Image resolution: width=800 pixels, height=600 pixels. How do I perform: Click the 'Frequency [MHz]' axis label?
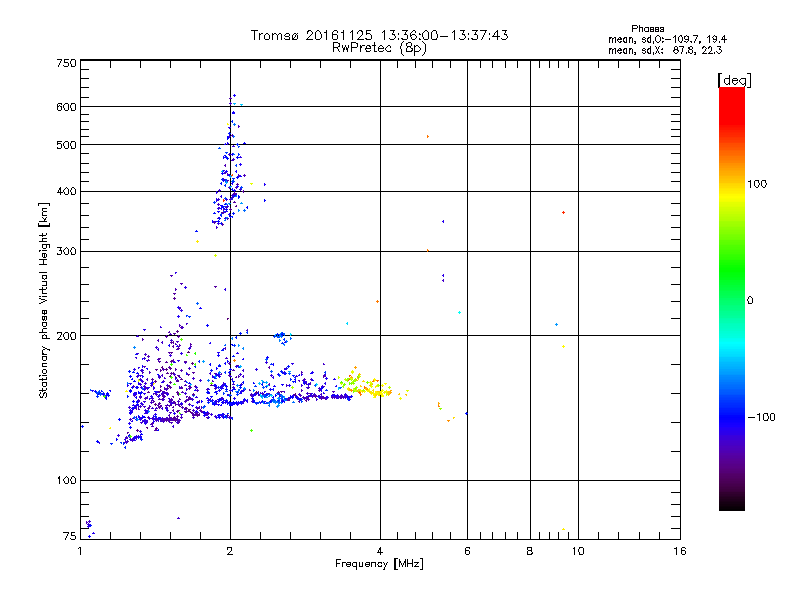[379, 564]
